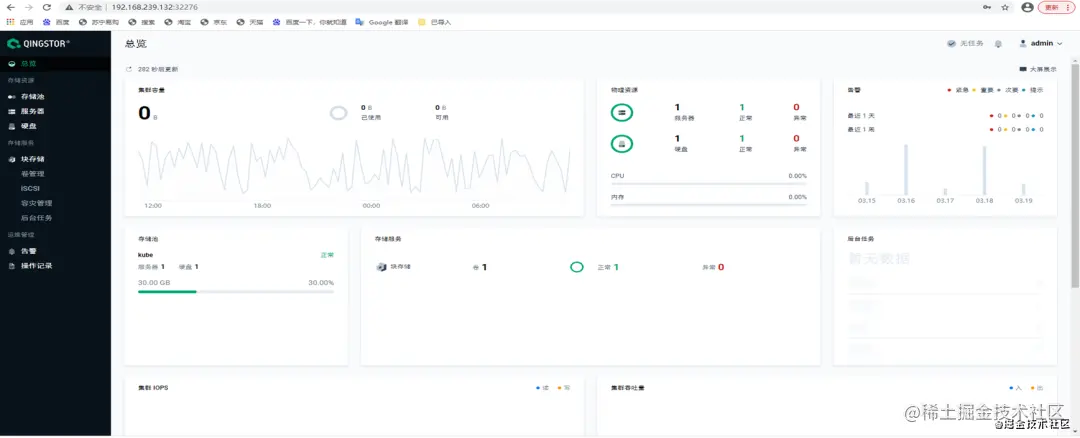1080x438 pixels.
Task: Click the capacity usage ring in 集群容量
Action: pyautogui.click(x=338, y=113)
